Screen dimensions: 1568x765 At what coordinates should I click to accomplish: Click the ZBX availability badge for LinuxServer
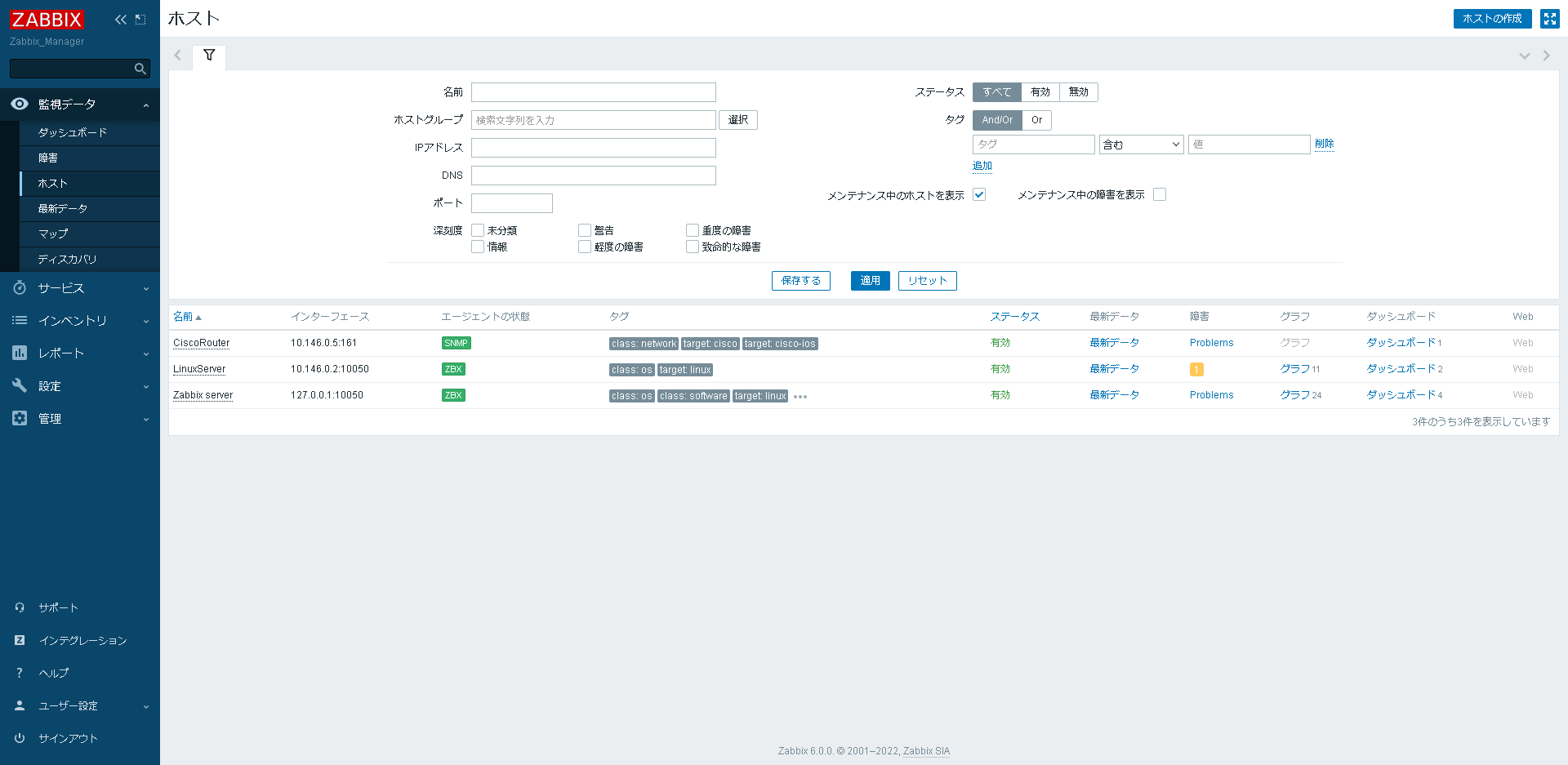coord(453,369)
